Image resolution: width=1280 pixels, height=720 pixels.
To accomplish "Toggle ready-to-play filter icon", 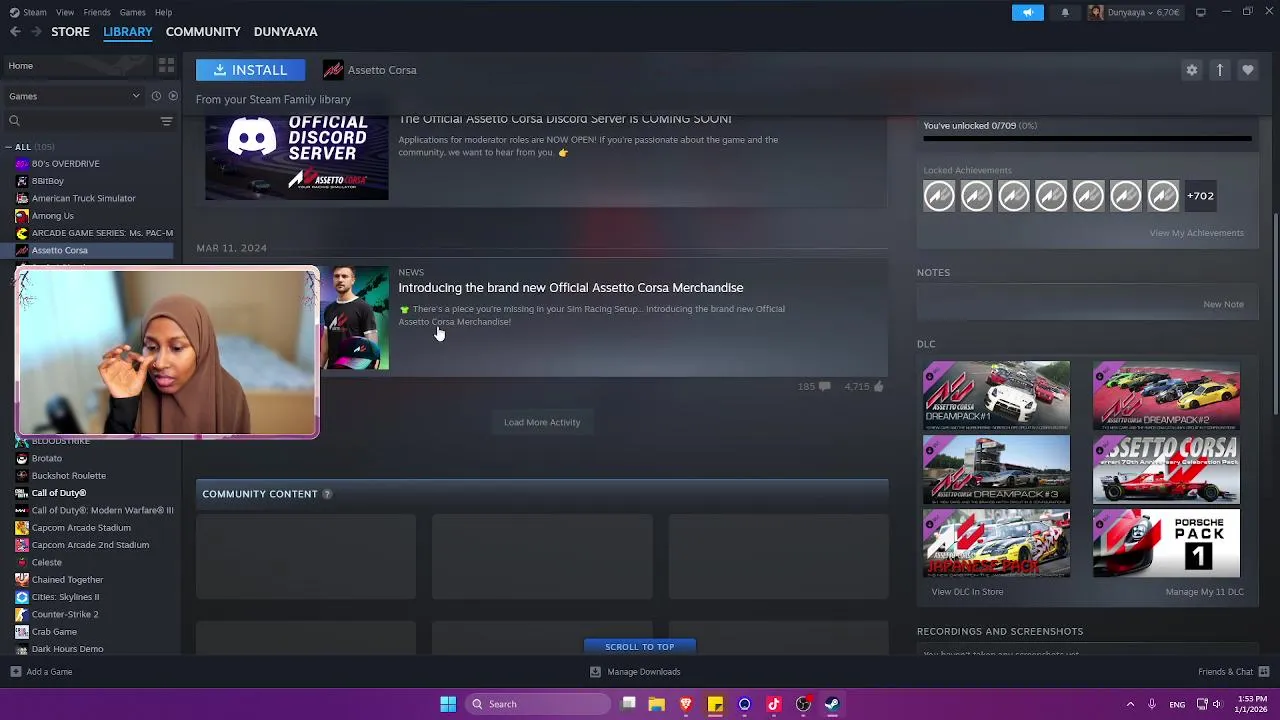I will tap(173, 96).
